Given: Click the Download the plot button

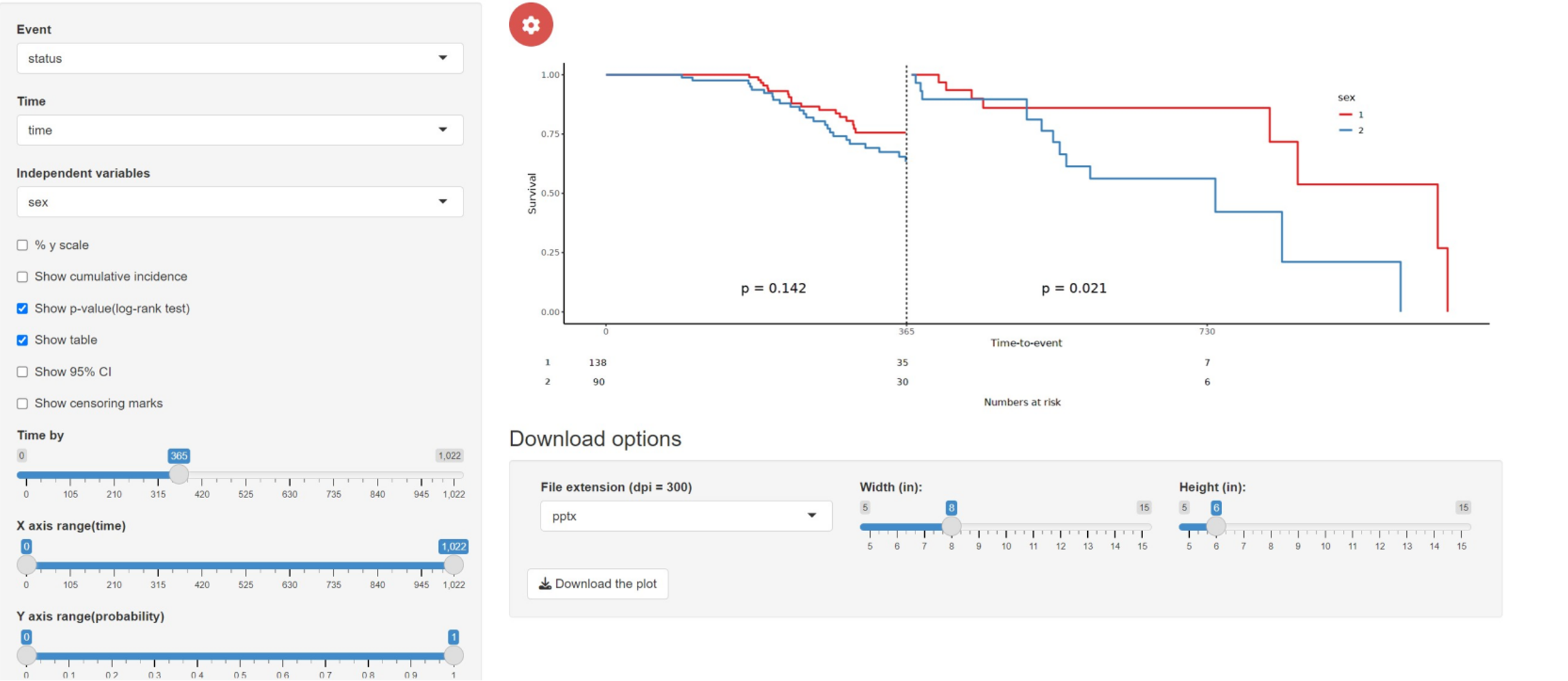Looking at the screenshot, I should (x=597, y=583).
